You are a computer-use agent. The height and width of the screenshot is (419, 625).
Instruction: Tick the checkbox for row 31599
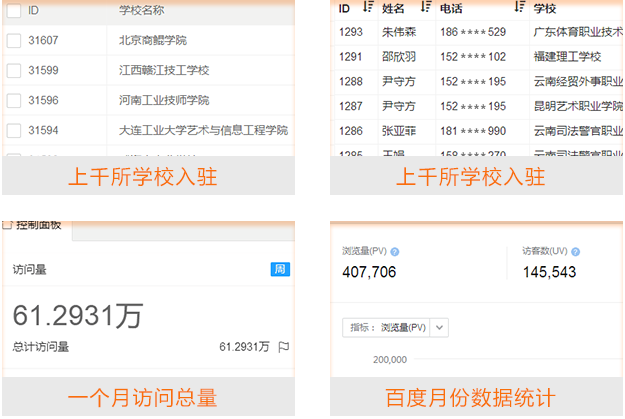[x=13, y=71]
